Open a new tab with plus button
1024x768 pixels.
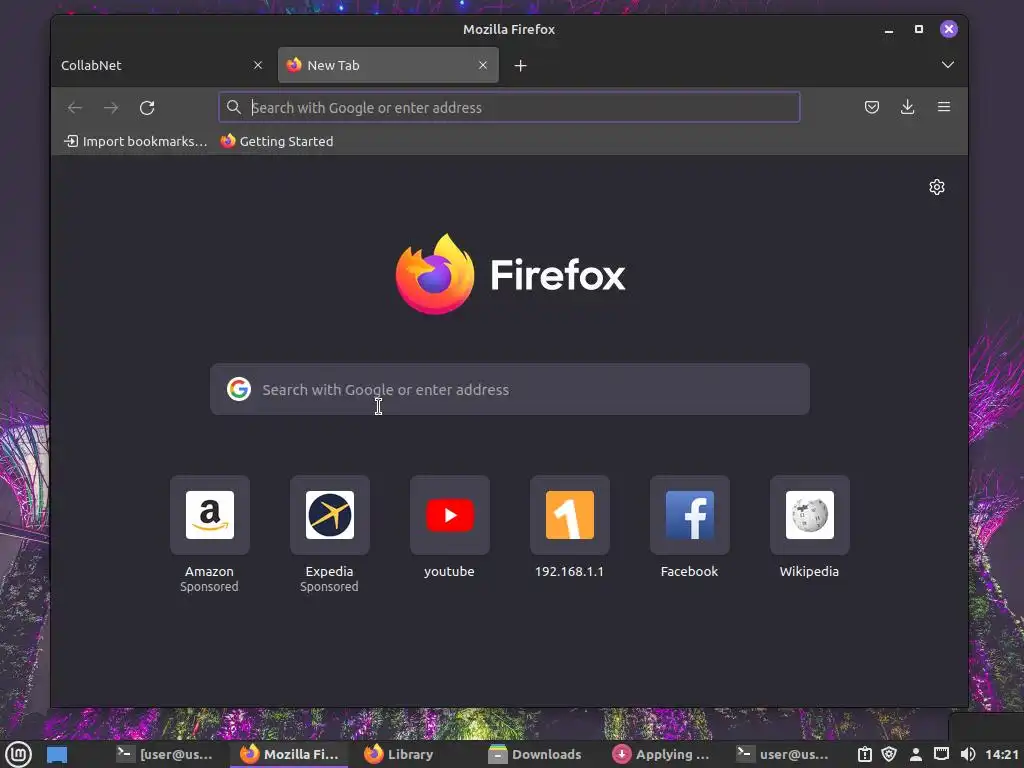(x=520, y=65)
